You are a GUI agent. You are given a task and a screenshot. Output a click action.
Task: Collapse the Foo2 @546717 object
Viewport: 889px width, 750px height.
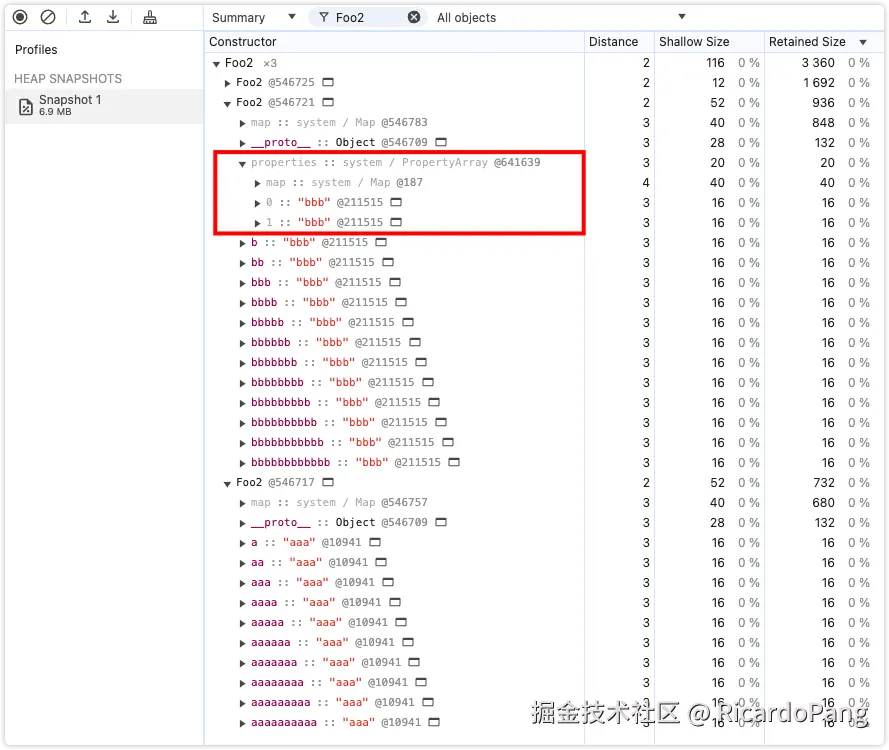(227, 483)
